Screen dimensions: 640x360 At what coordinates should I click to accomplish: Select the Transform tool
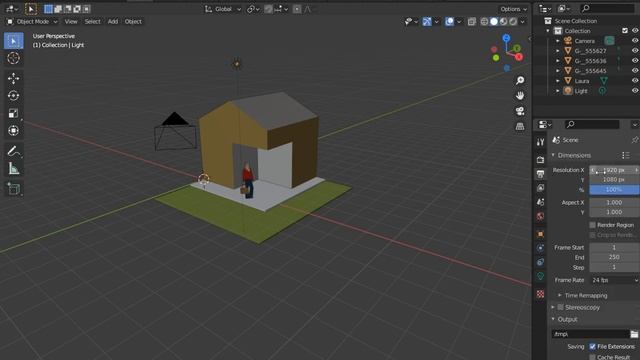(x=13, y=131)
